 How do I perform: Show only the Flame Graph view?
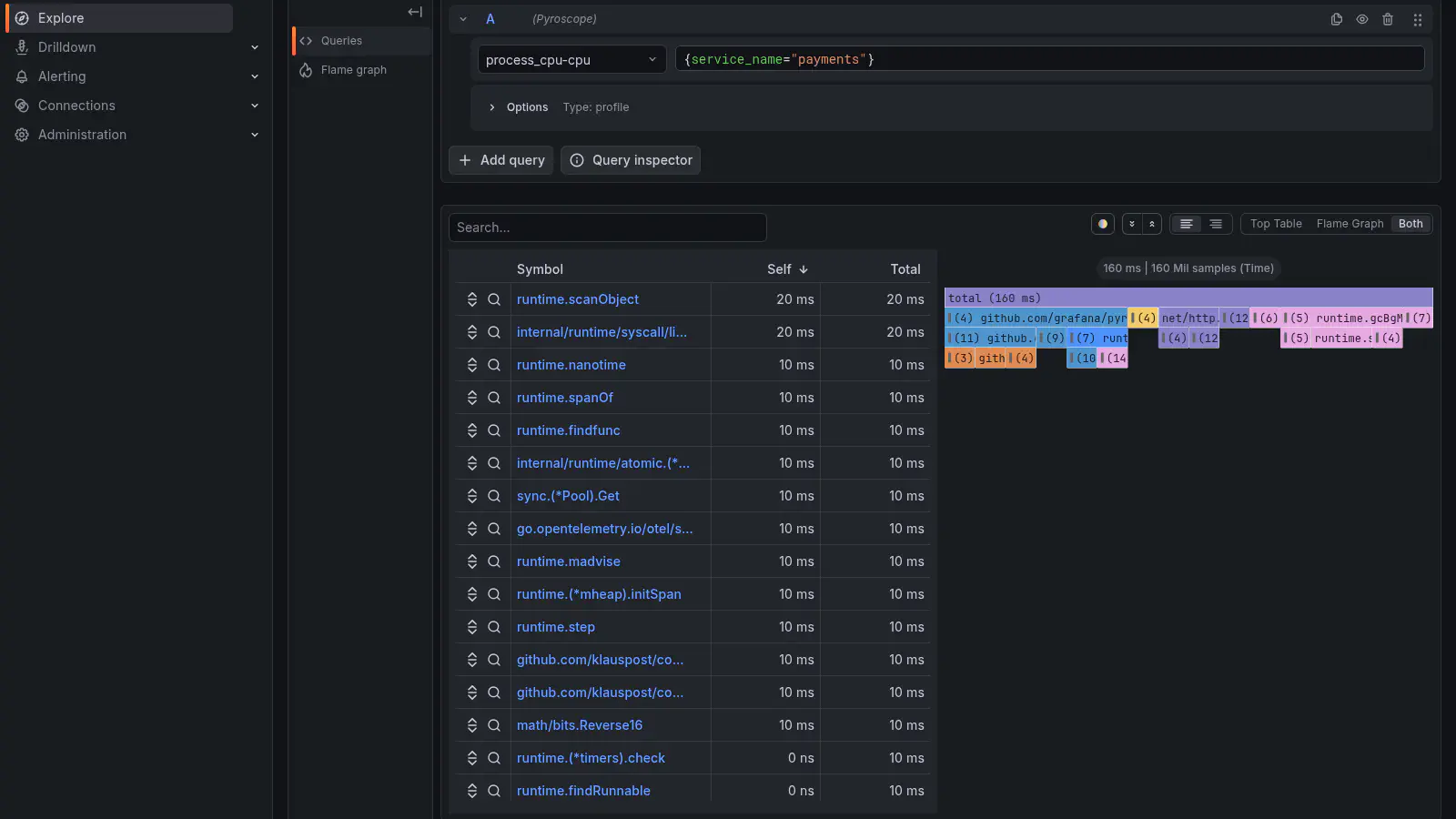pyautogui.click(x=1350, y=224)
